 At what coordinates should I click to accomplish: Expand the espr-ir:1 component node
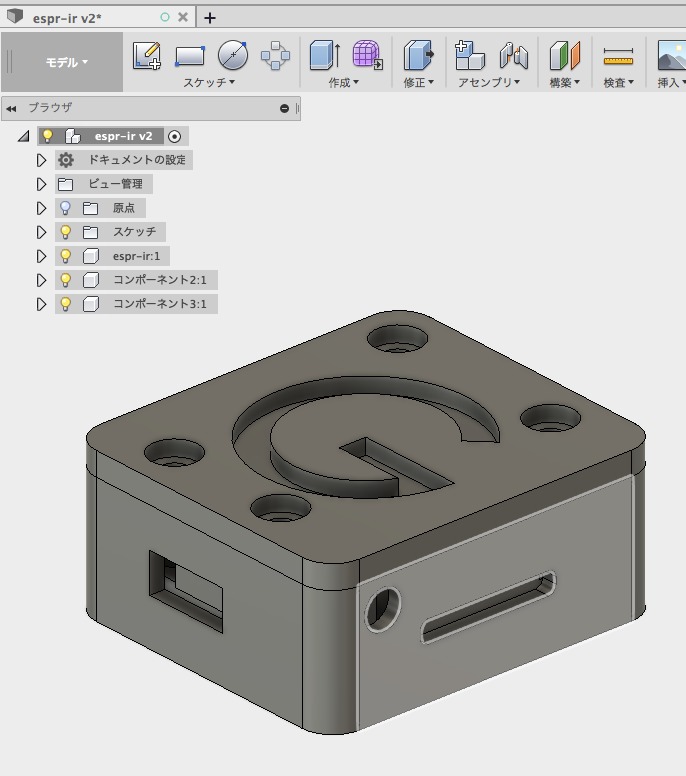[41, 256]
